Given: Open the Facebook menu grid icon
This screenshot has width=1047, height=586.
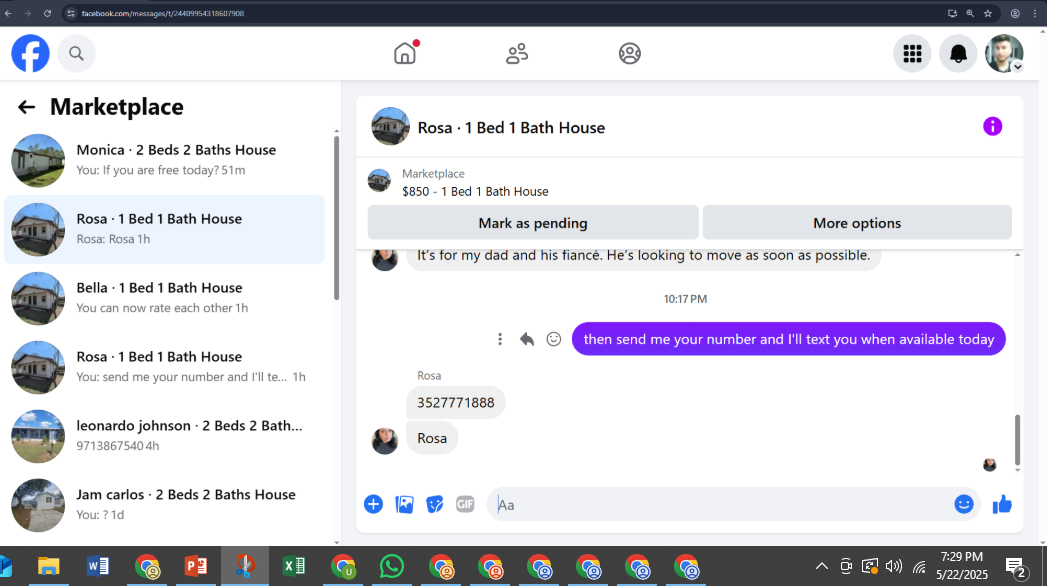Looking at the screenshot, I should pos(912,53).
